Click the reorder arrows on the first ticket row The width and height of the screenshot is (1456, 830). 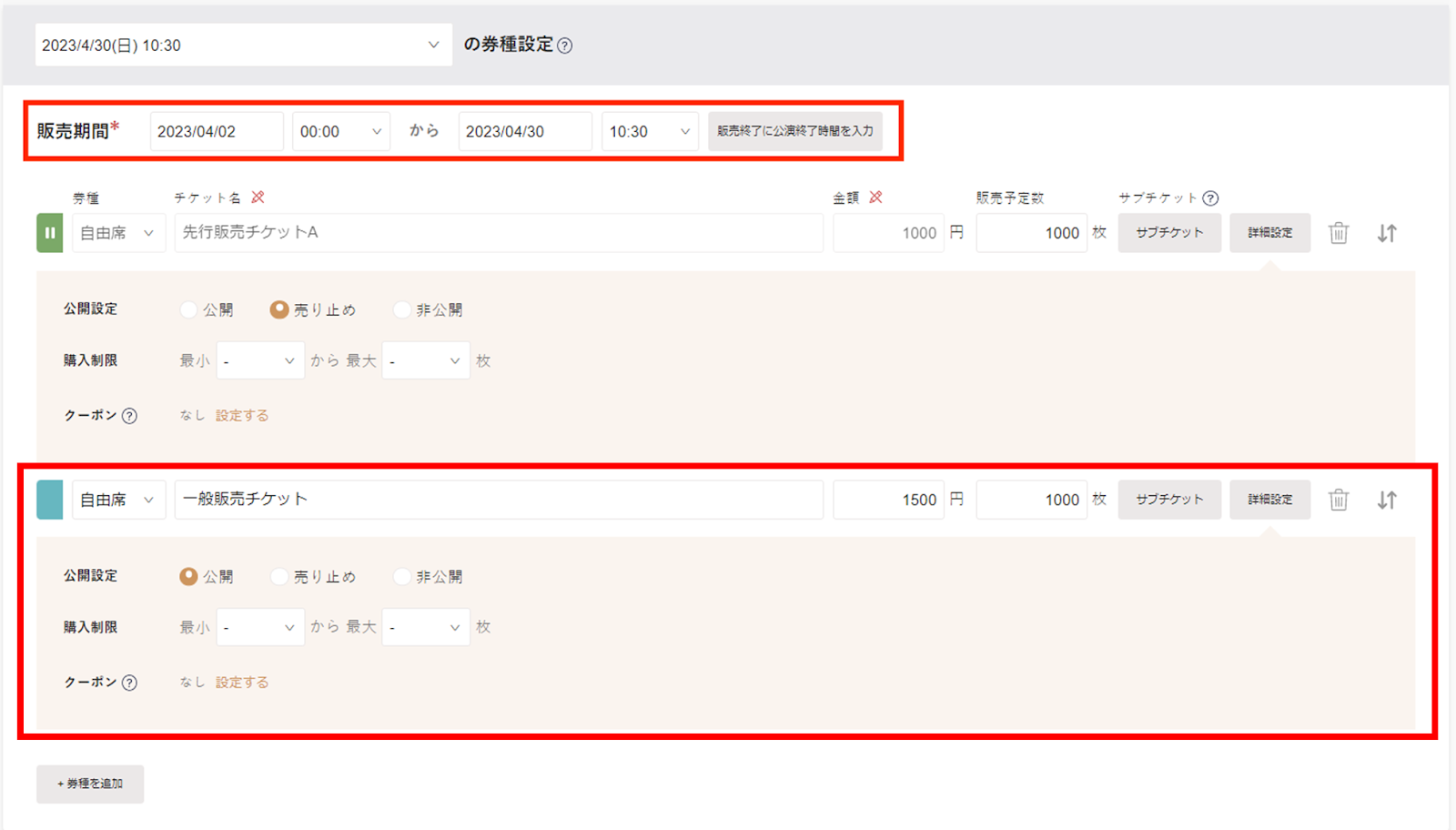click(x=1387, y=233)
